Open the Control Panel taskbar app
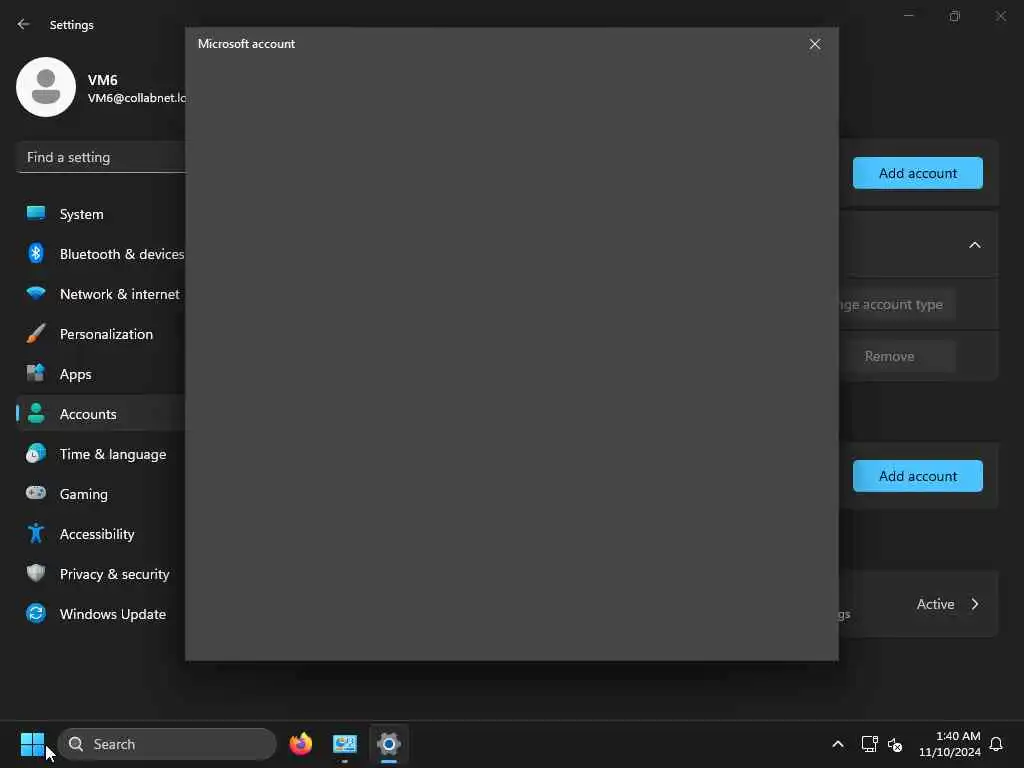 345,744
